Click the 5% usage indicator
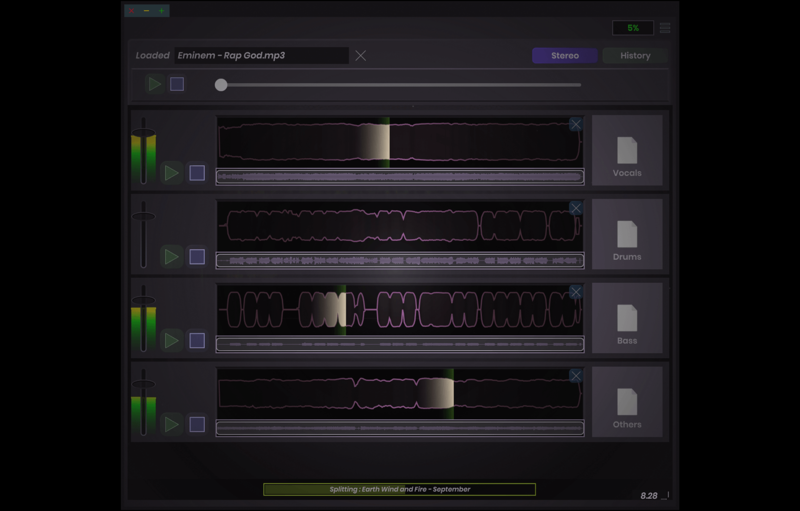 633,28
